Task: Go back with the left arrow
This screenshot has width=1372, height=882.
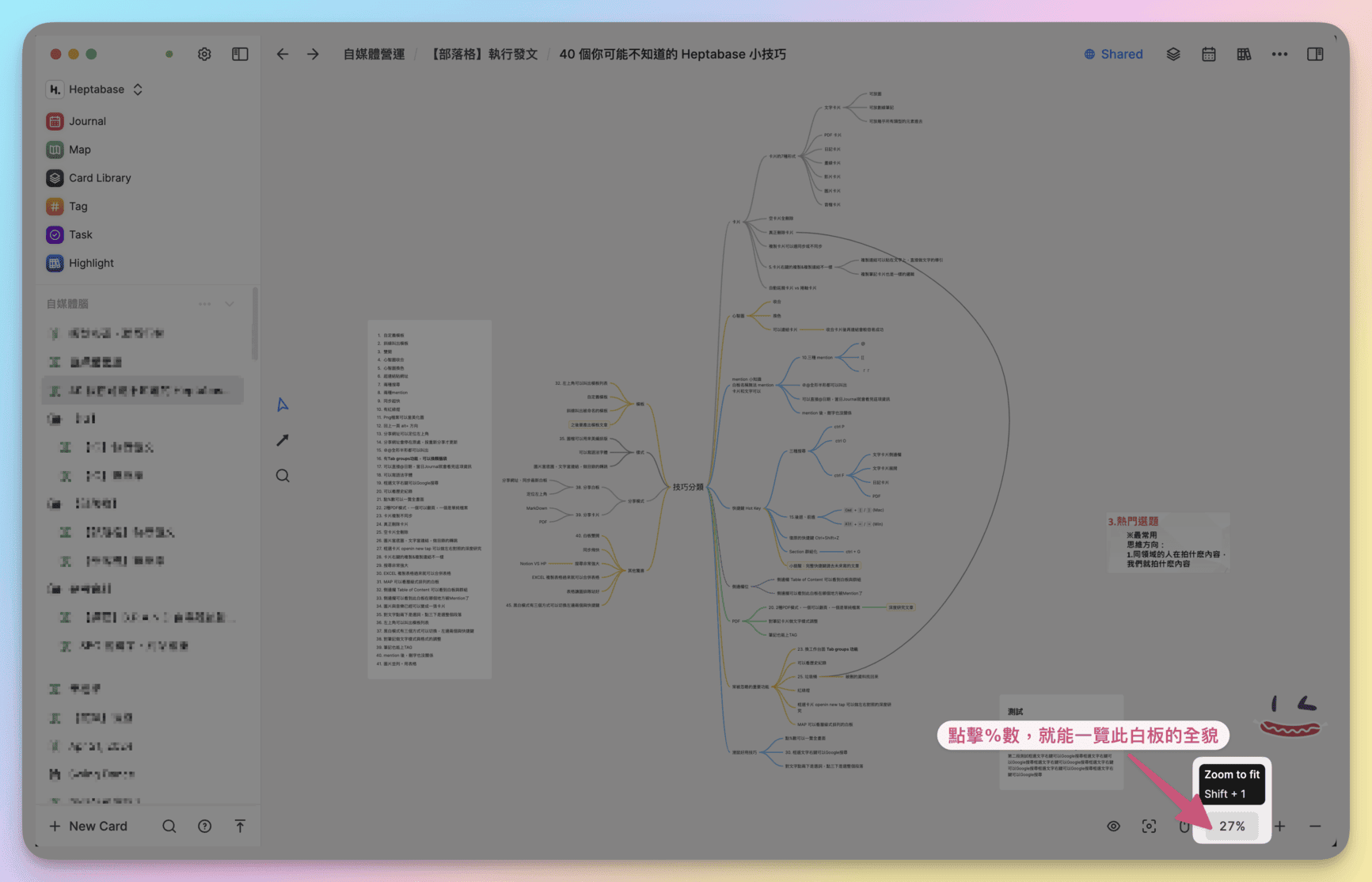Action: coord(283,54)
